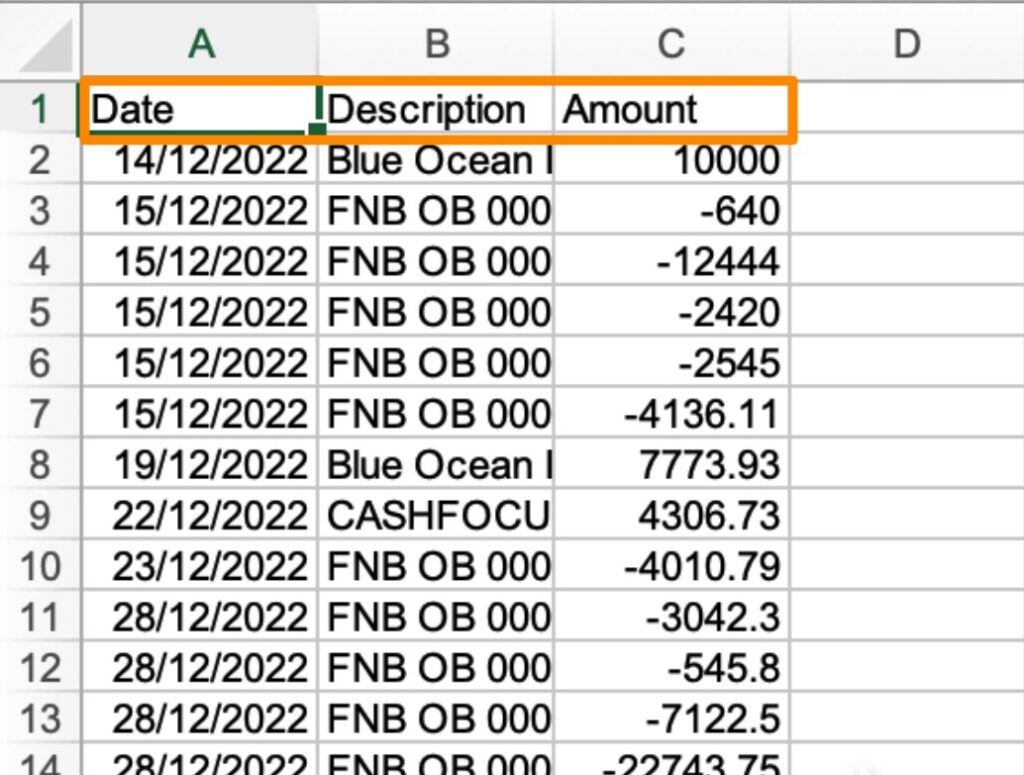The width and height of the screenshot is (1024, 775).
Task: Select row 8 header
Action: click(40, 464)
